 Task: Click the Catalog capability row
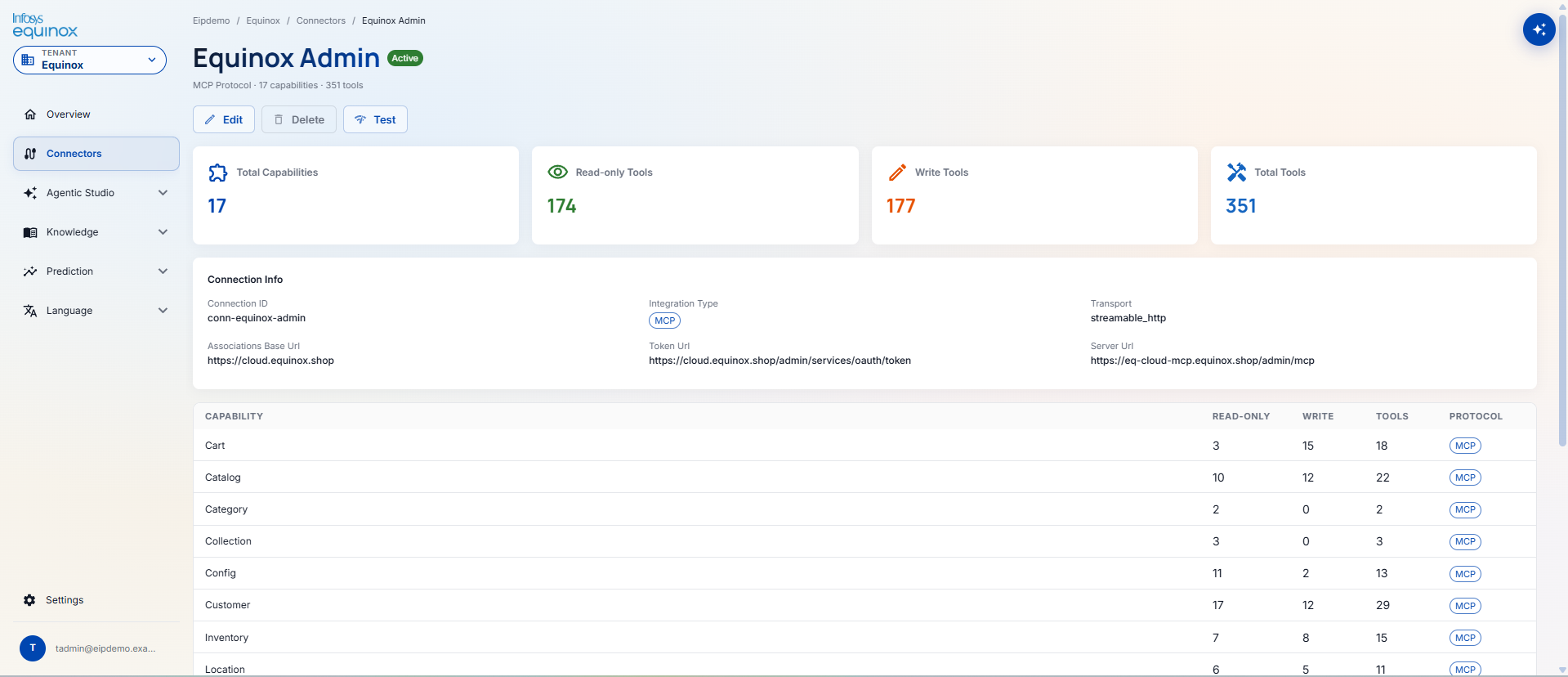[x=864, y=477]
